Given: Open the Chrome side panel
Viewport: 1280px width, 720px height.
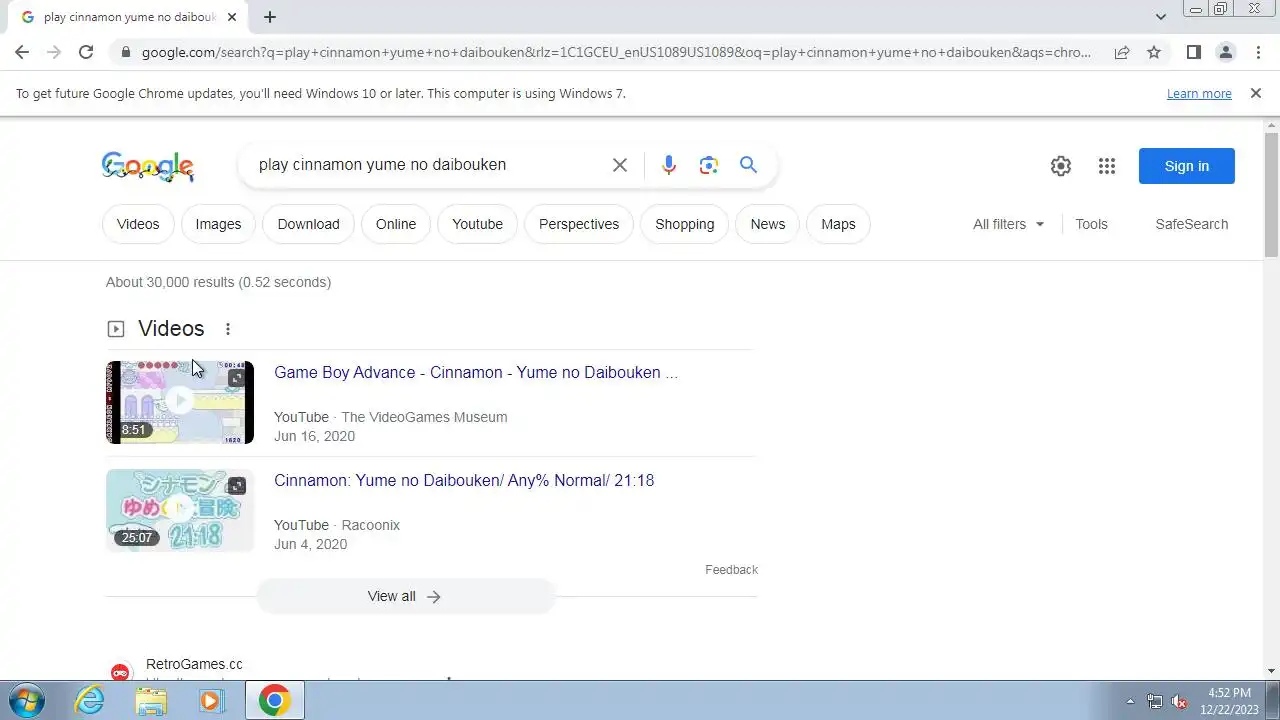Looking at the screenshot, I should coord(1193,52).
